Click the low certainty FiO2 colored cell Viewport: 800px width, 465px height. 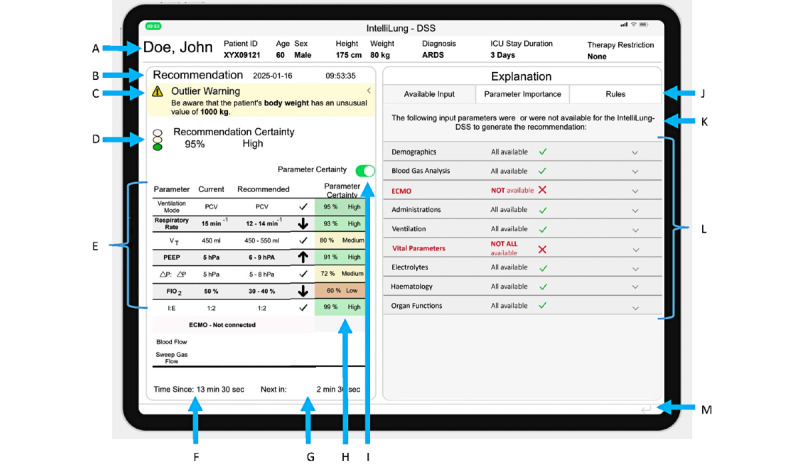[340, 290]
